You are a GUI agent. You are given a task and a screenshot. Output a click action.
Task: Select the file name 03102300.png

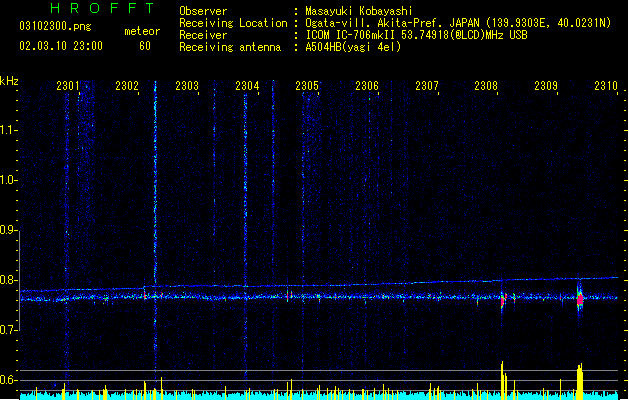point(55,26)
